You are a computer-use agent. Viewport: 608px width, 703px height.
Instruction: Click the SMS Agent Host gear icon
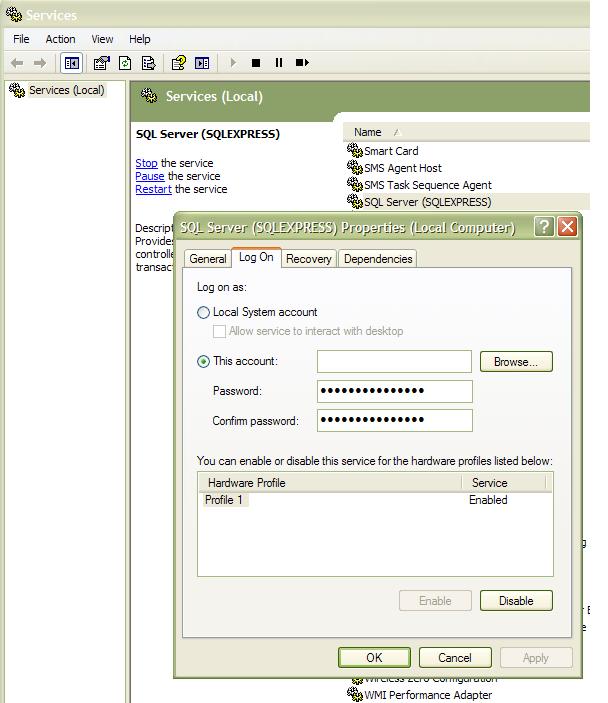(x=354, y=167)
